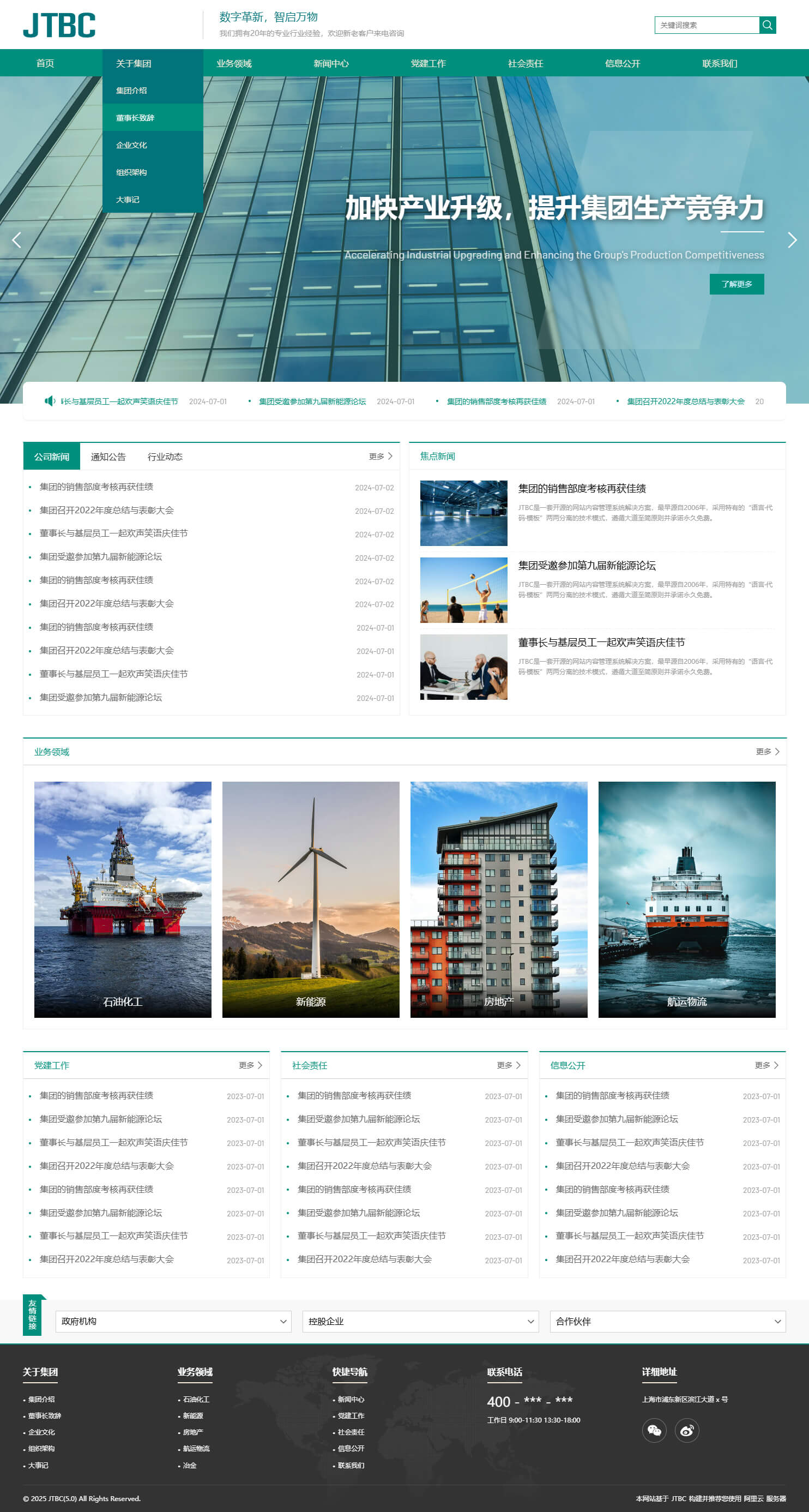Open the WeChat icon in footer
Viewport: 809px width, 1512px height.
(x=654, y=1430)
